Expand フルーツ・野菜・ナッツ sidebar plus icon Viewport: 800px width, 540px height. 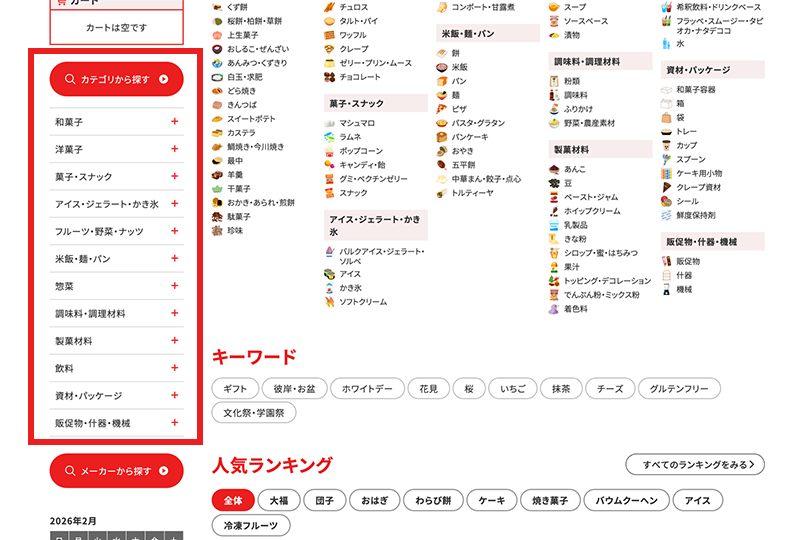[174, 231]
